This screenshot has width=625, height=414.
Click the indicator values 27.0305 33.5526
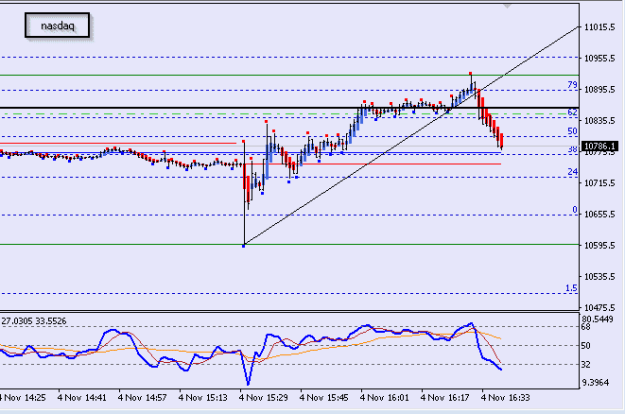click(34, 321)
